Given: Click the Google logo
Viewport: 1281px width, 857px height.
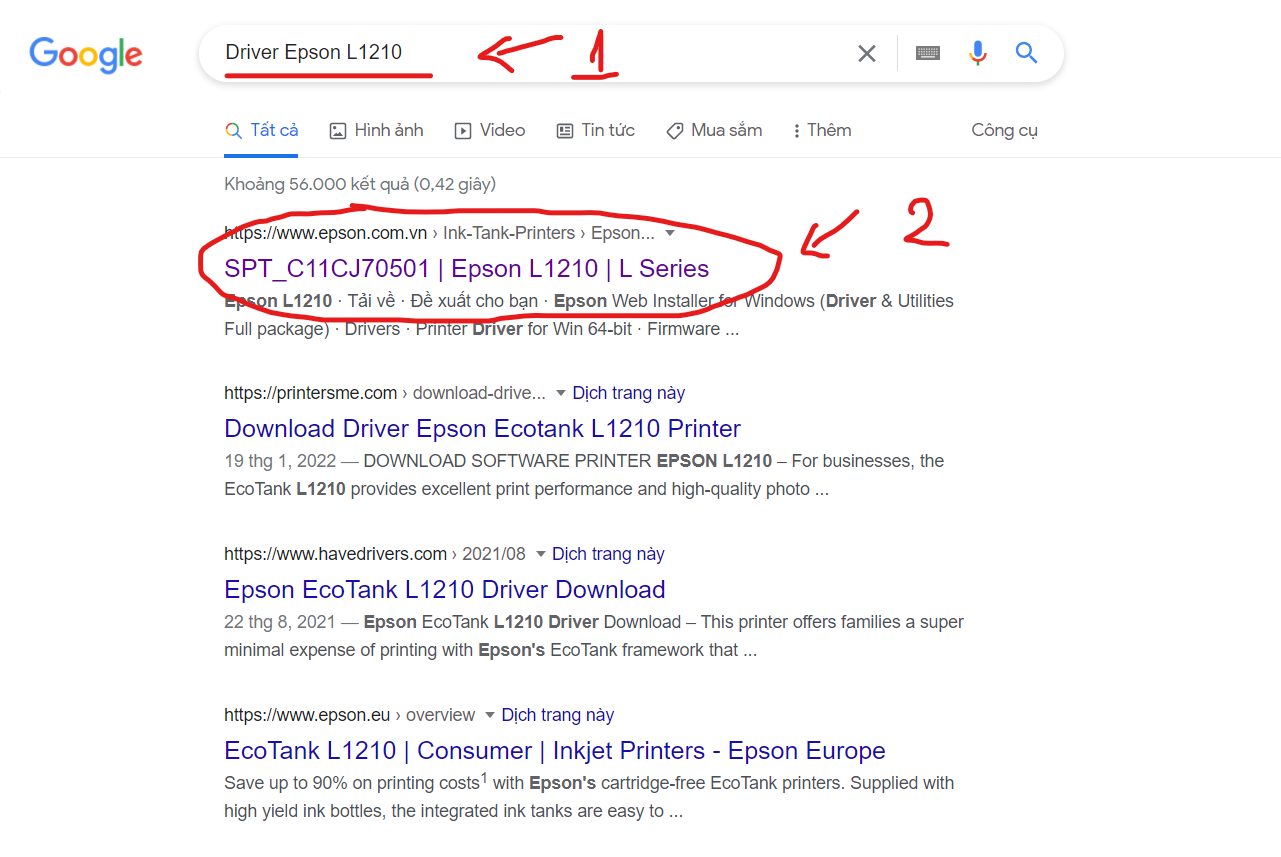Looking at the screenshot, I should (x=85, y=55).
